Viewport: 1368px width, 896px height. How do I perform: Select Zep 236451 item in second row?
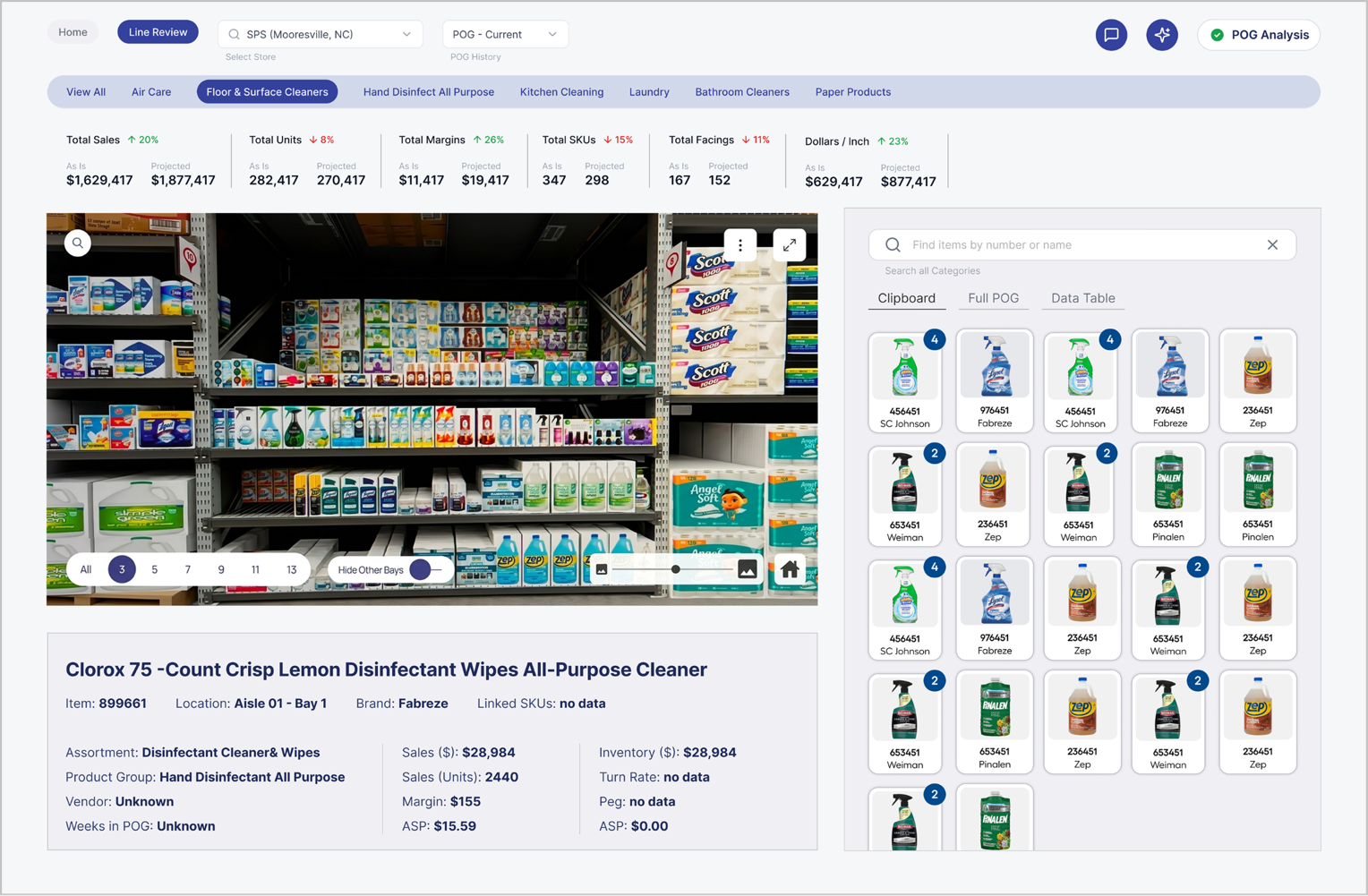(x=993, y=495)
